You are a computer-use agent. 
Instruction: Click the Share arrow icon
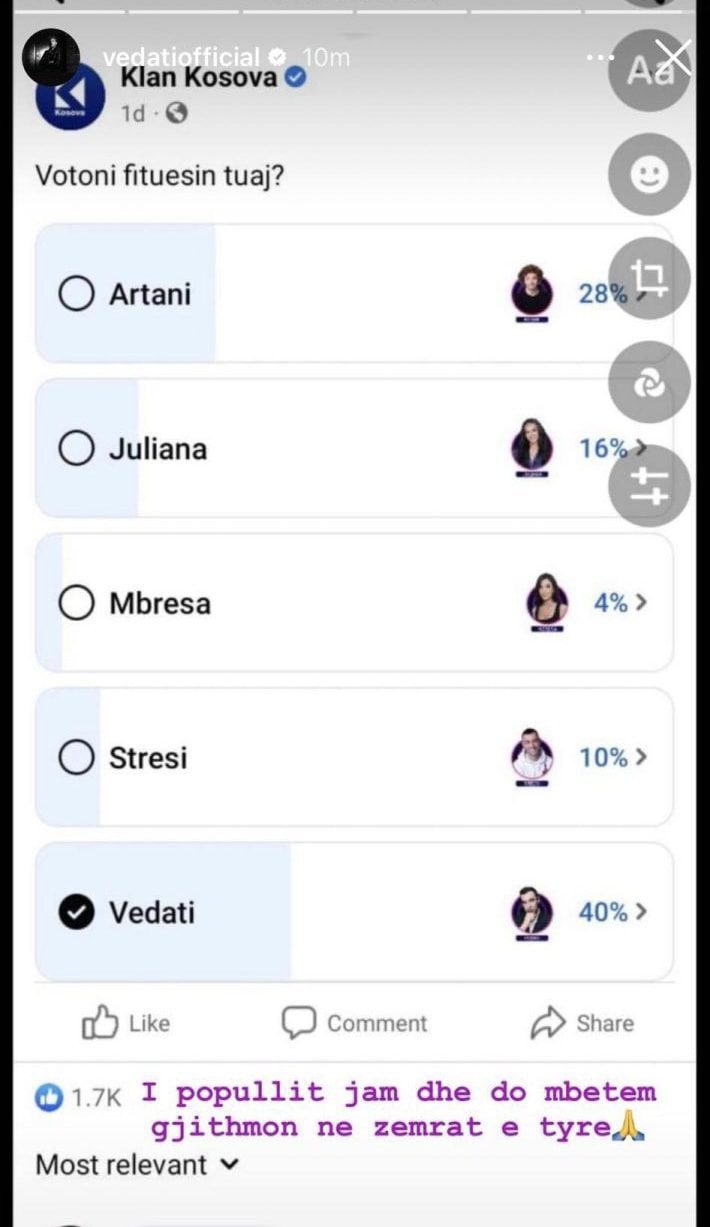pos(548,1023)
